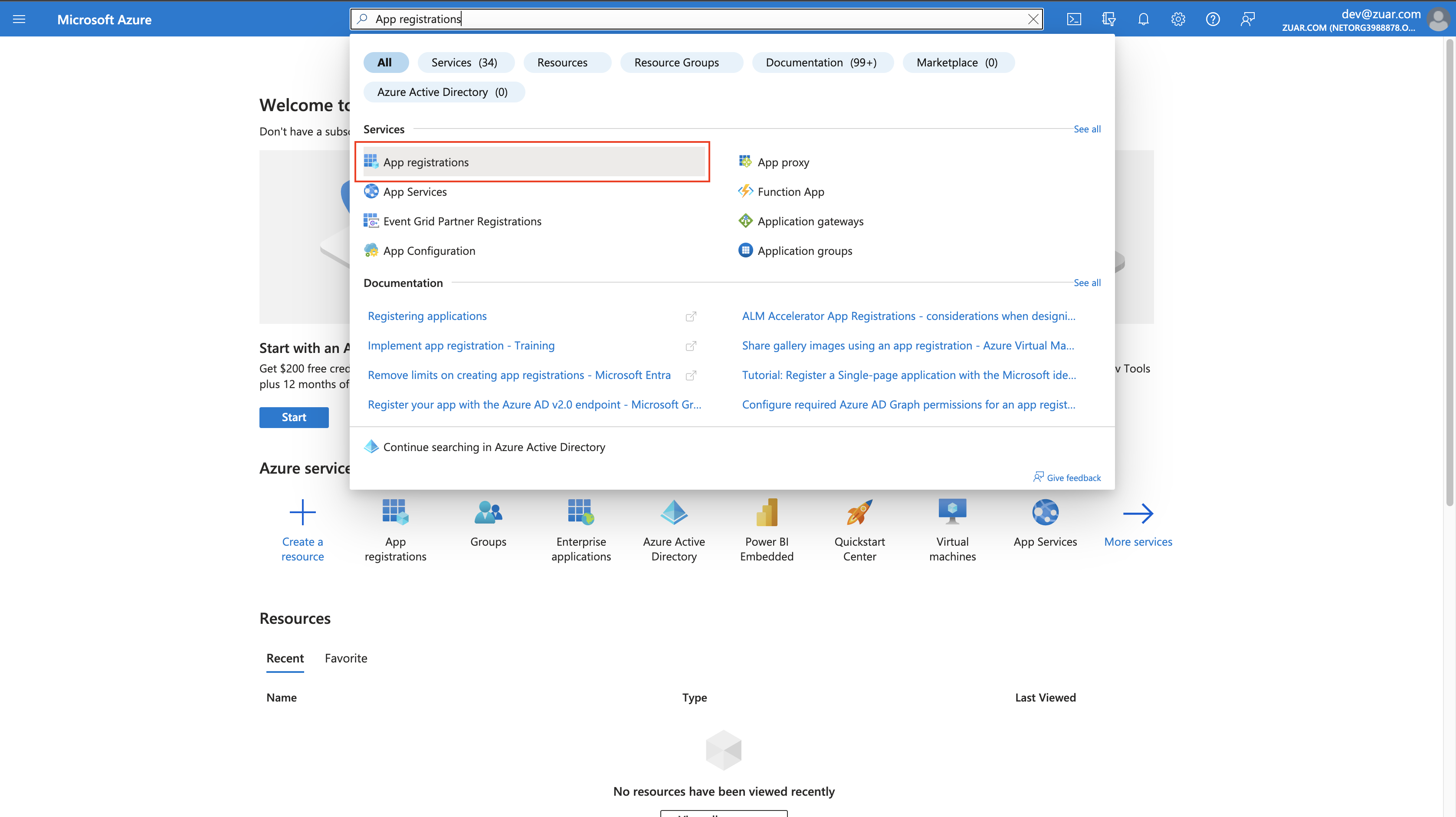Open Azure Active Directory tile
The width and height of the screenshot is (1456, 817).
pyautogui.click(x=674, y=530)
